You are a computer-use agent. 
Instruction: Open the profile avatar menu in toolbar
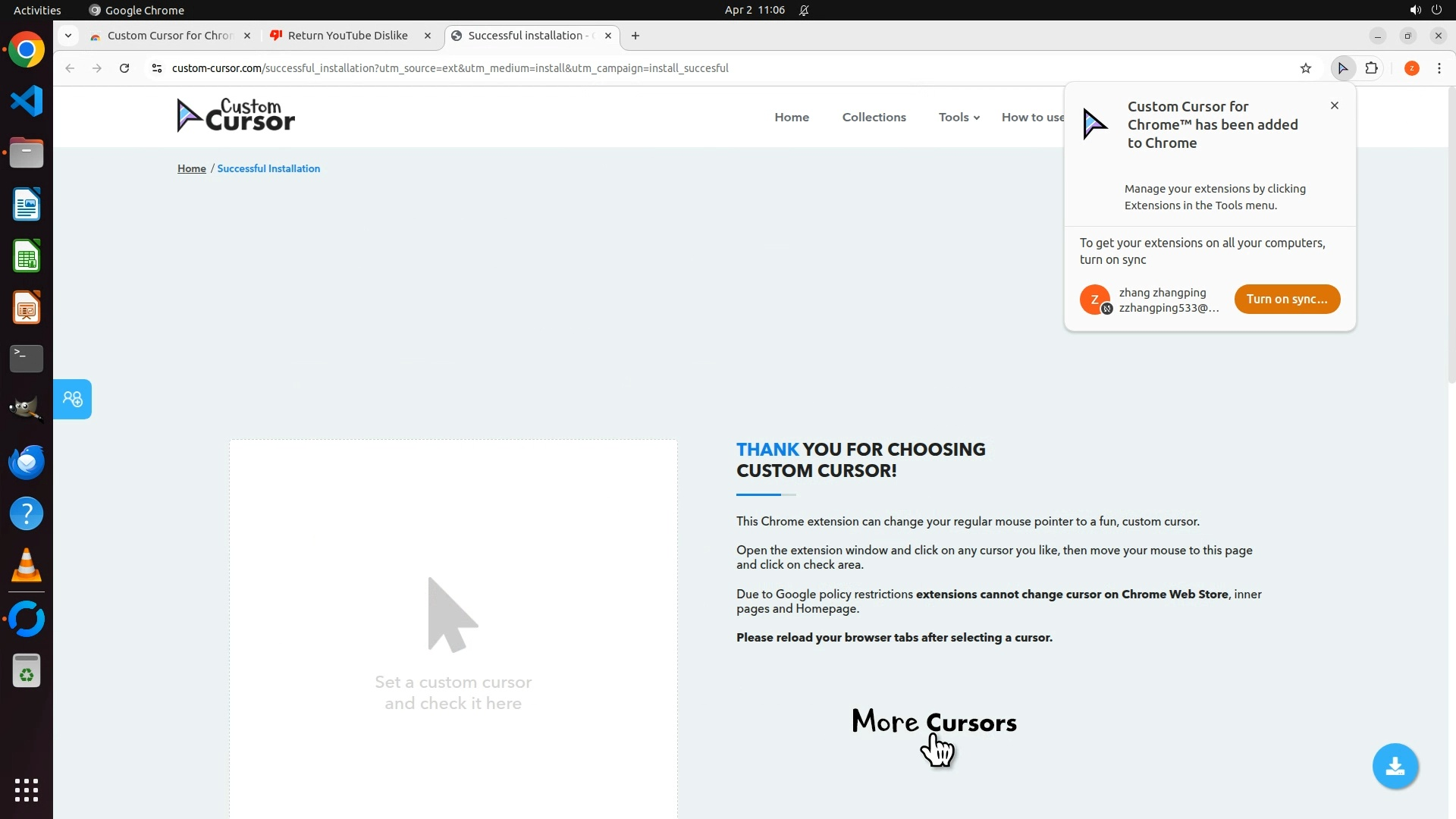[1411, 68]
